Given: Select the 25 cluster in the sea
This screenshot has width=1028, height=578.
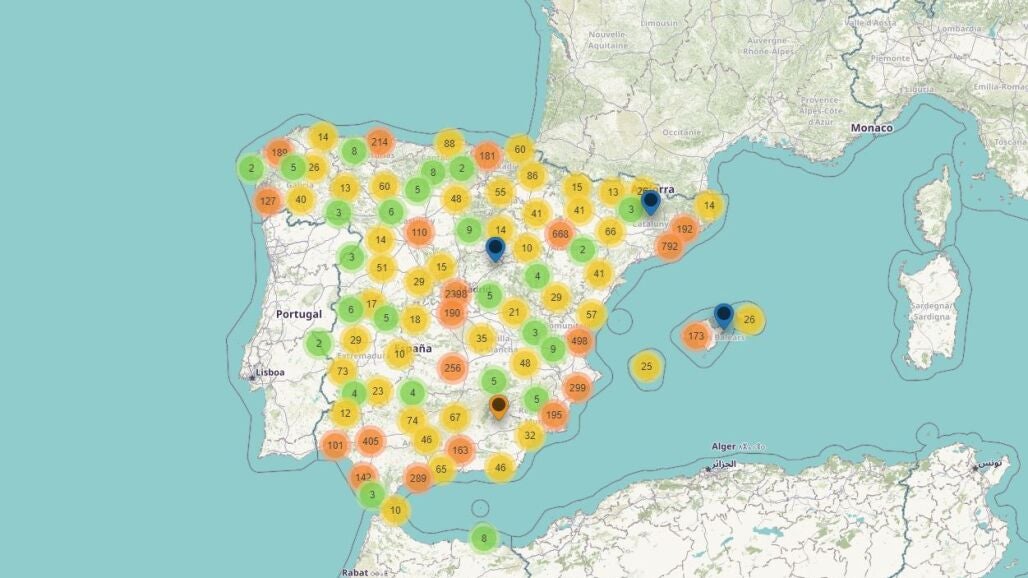Looking at the screenshot, I should tap(646, 366).
